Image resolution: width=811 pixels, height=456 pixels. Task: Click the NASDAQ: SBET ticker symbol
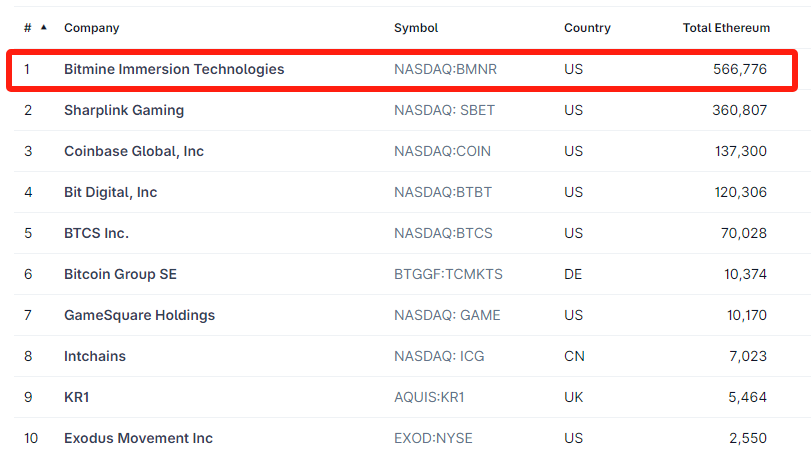pyautogui.click(x=443, y=110)
